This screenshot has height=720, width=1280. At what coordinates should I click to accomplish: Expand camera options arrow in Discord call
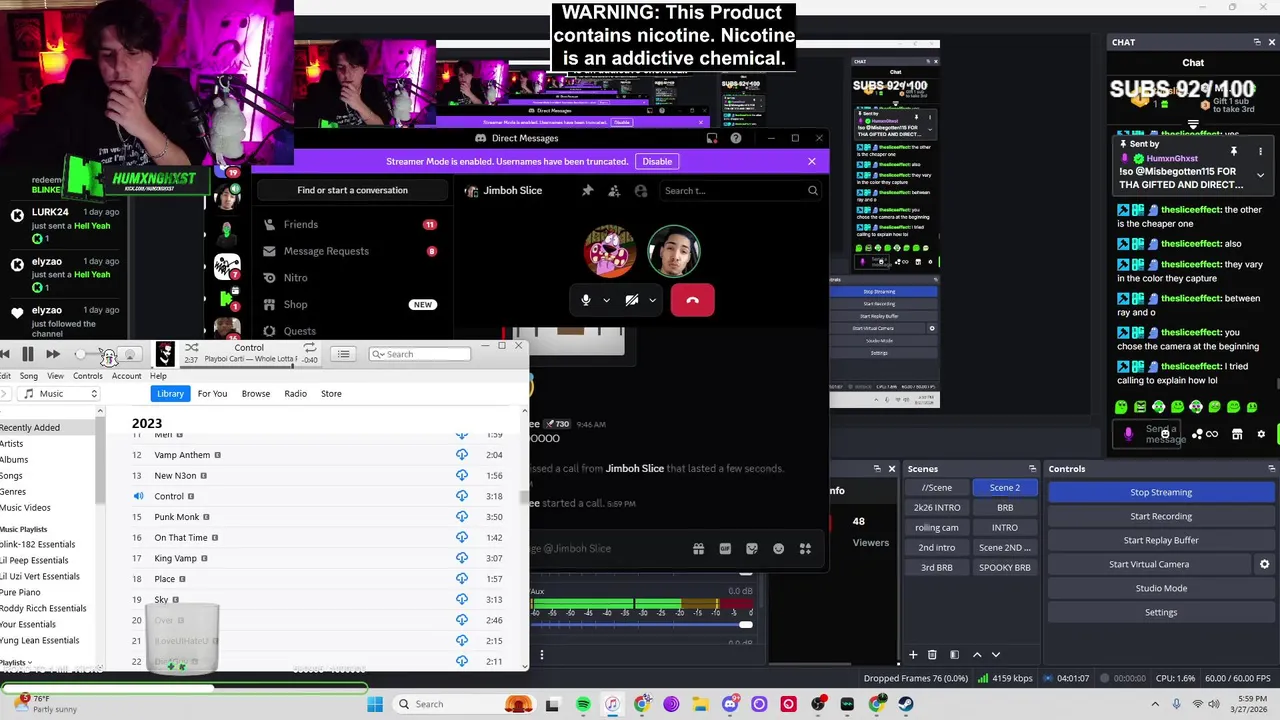tap(652, 300)
